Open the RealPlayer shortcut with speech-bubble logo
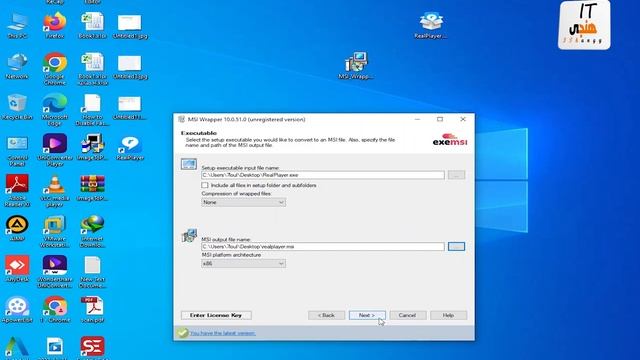 130,147
